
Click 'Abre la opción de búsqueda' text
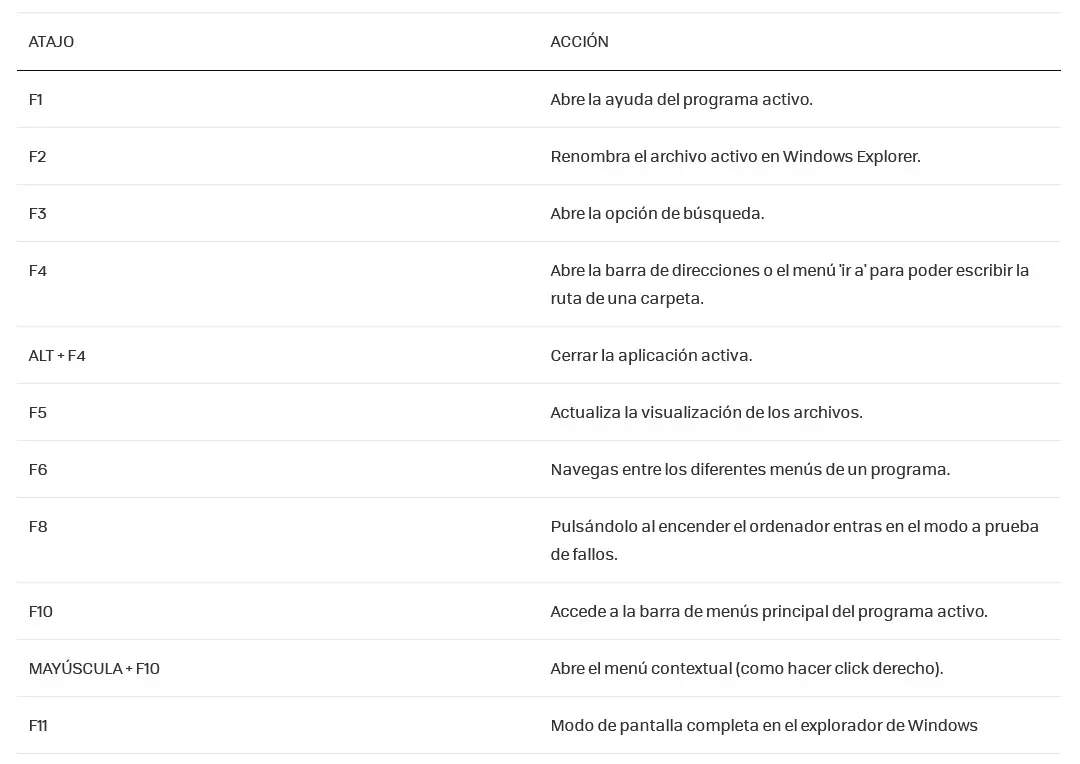[x=657, y=213]
